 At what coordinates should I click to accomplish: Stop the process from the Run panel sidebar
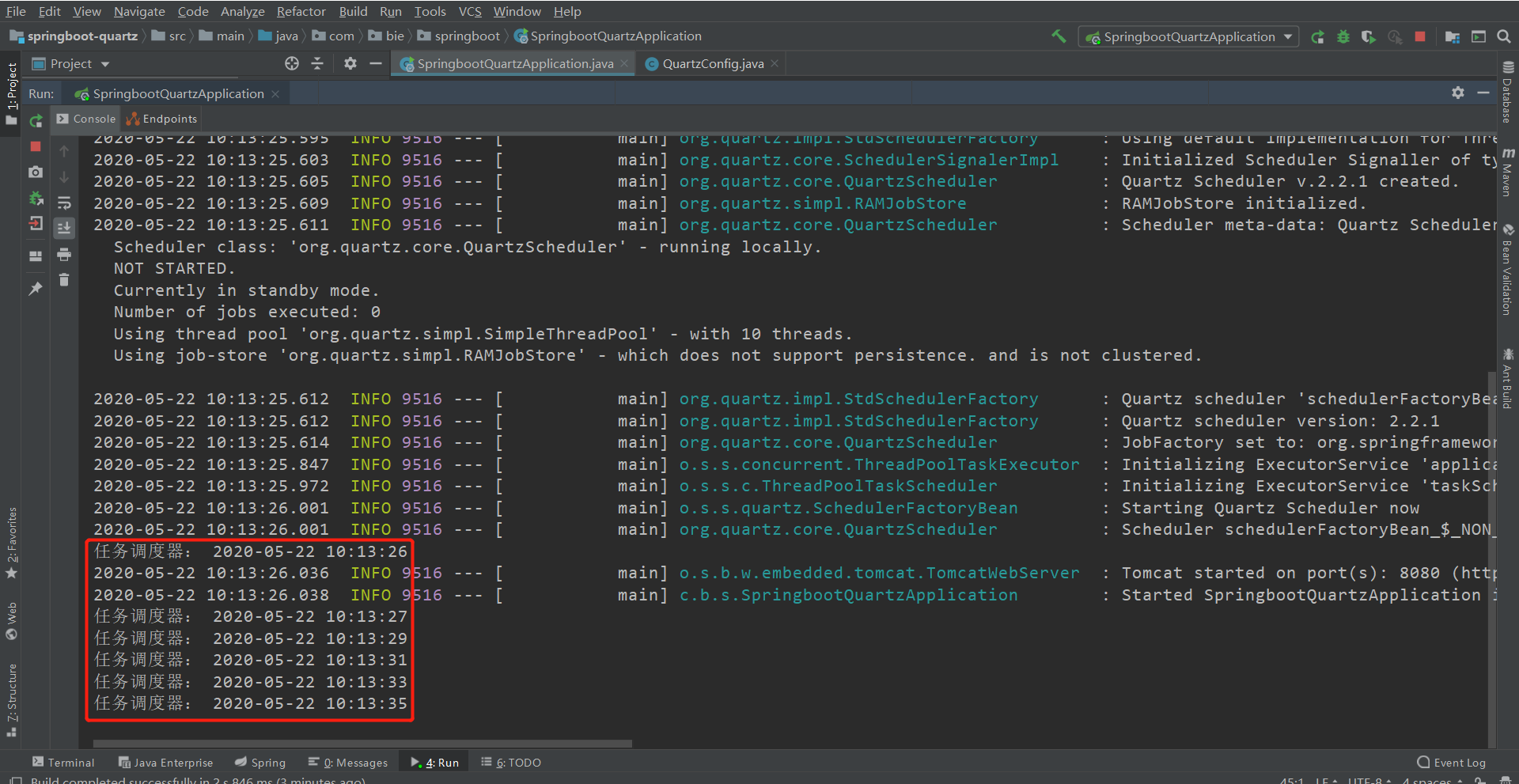(x=36, y=146)
